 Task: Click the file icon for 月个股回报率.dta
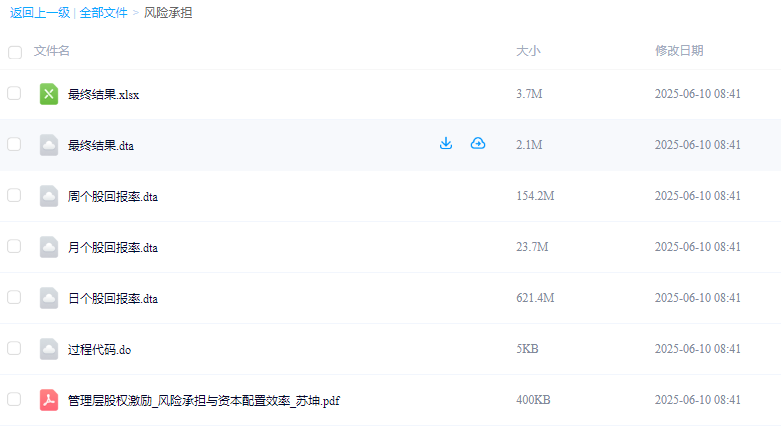pos(49,247)
